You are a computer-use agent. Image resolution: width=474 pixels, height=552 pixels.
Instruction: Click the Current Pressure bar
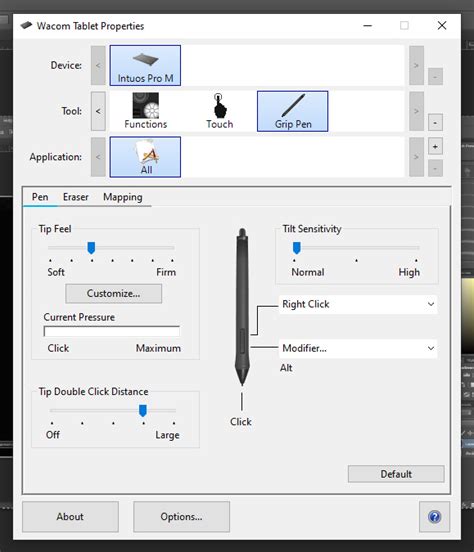point(112,331)
